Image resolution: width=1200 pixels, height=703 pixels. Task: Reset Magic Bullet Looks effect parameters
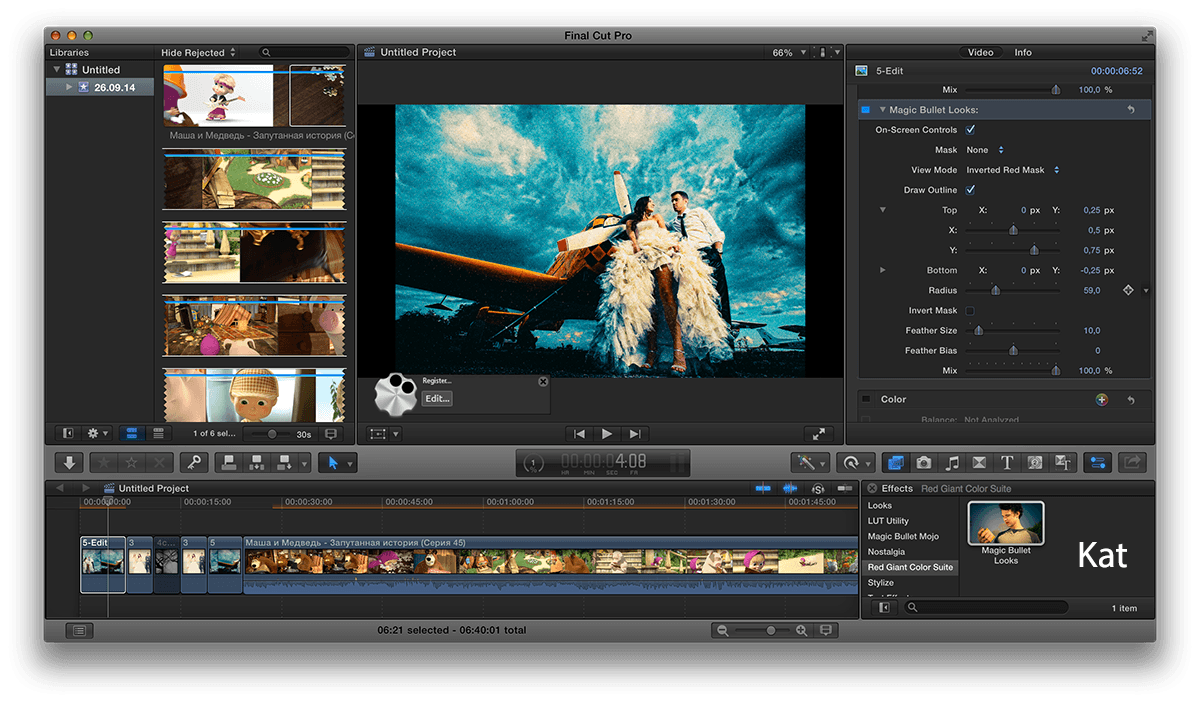1131,110
